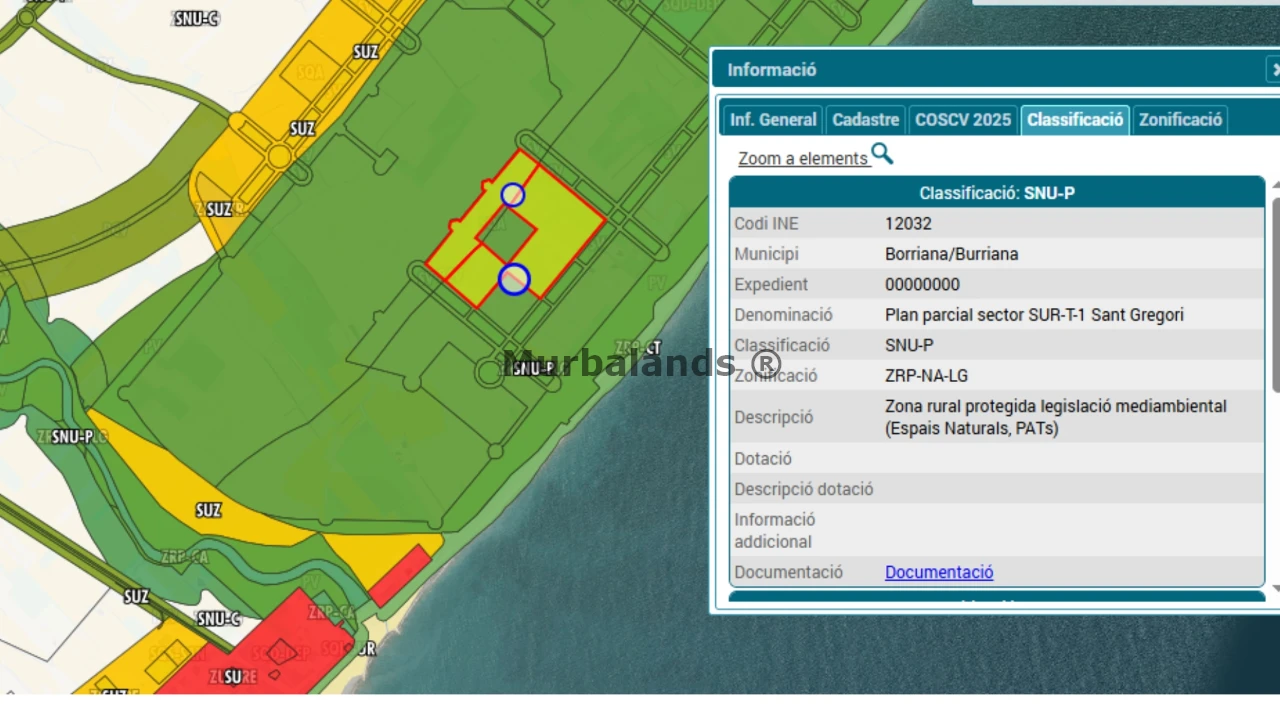This screenshot has width=1280, height=720.
Task: Expand the partially visible section below Documentació
Action: 997,598
